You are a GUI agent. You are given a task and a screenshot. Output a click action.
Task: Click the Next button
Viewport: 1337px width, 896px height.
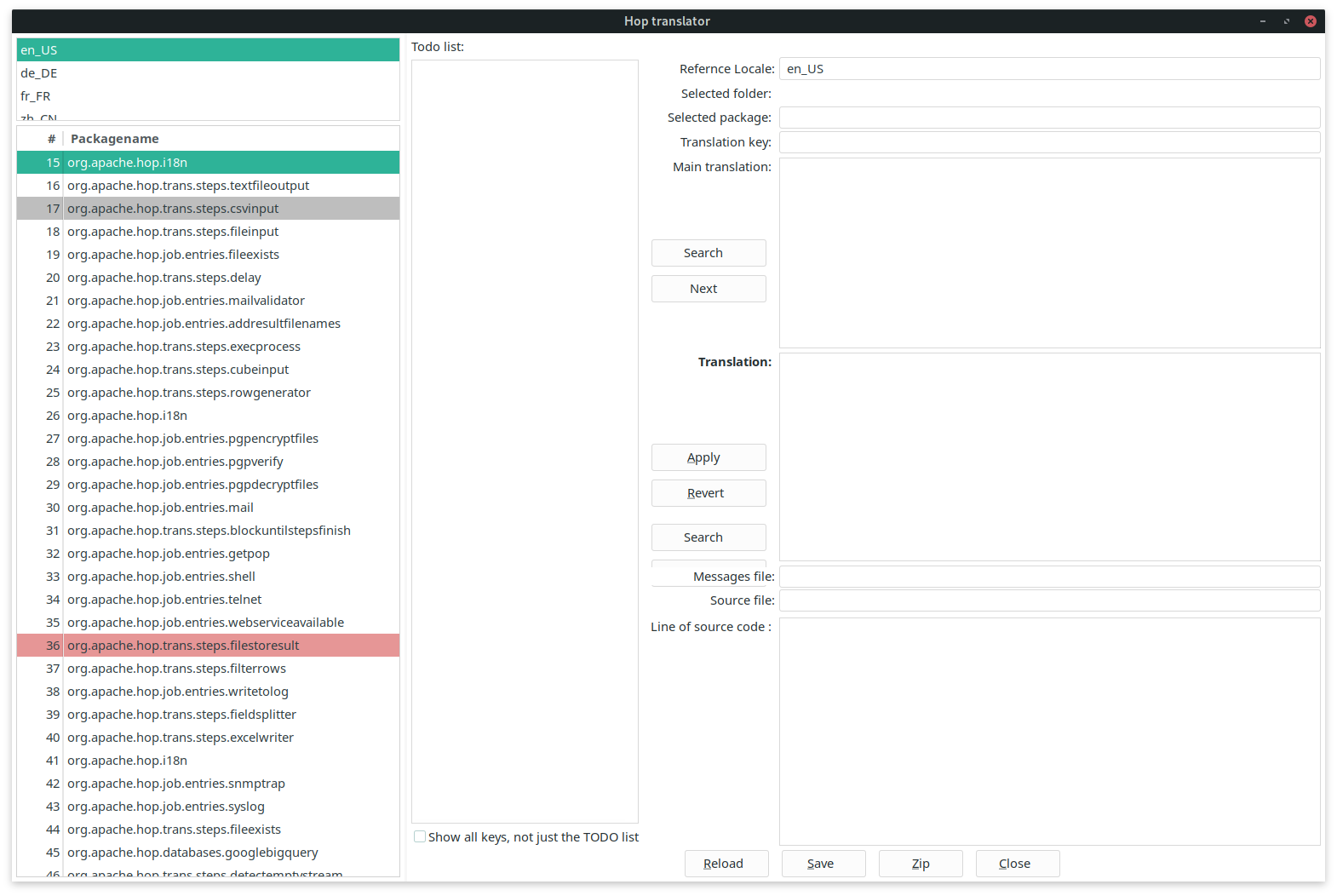[x=708, y=289]
